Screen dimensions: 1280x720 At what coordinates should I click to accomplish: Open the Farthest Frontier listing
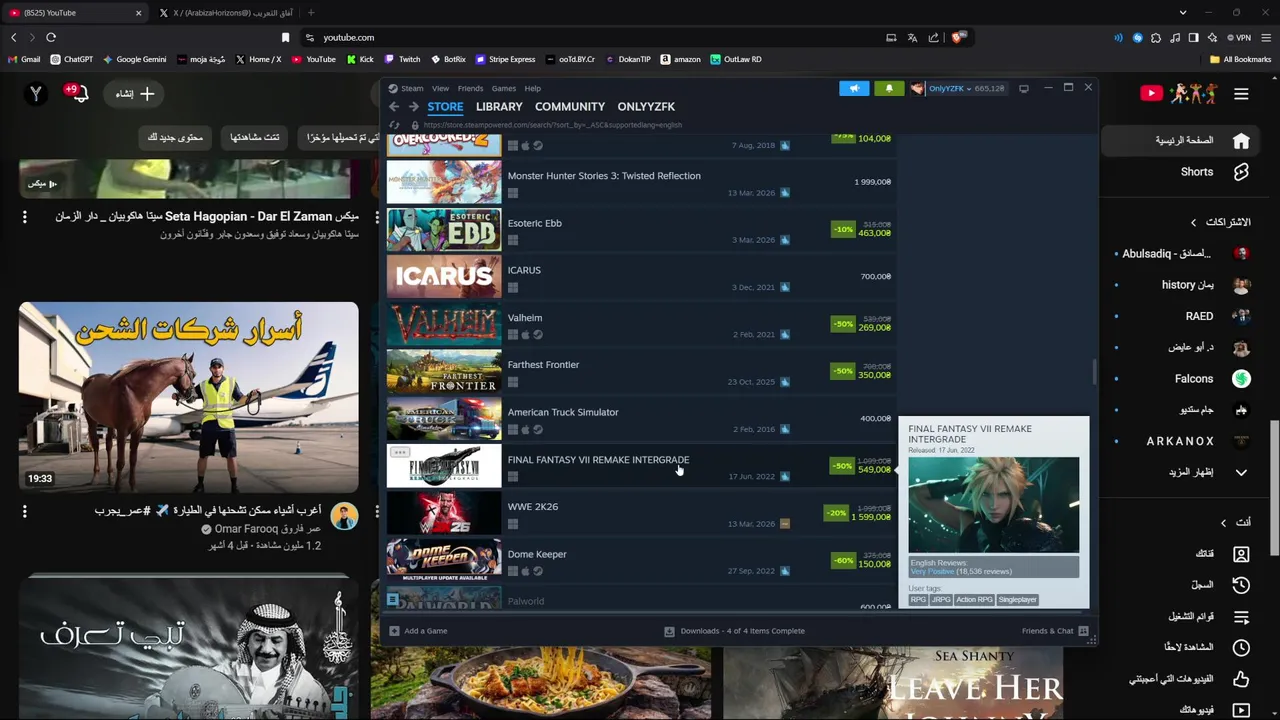[640, 371]
